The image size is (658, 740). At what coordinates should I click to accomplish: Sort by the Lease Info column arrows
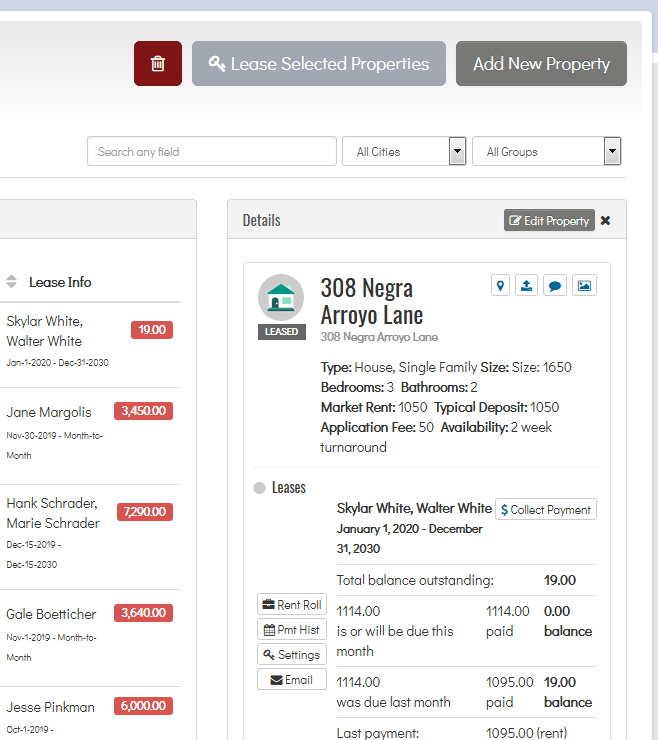(x=11, y=282)
